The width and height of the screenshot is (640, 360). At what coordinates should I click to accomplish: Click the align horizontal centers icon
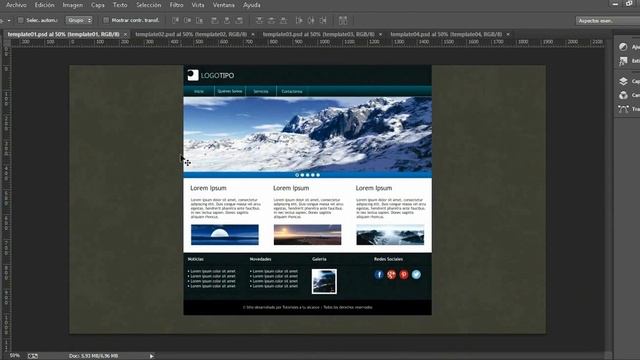[x=227, y=20]
